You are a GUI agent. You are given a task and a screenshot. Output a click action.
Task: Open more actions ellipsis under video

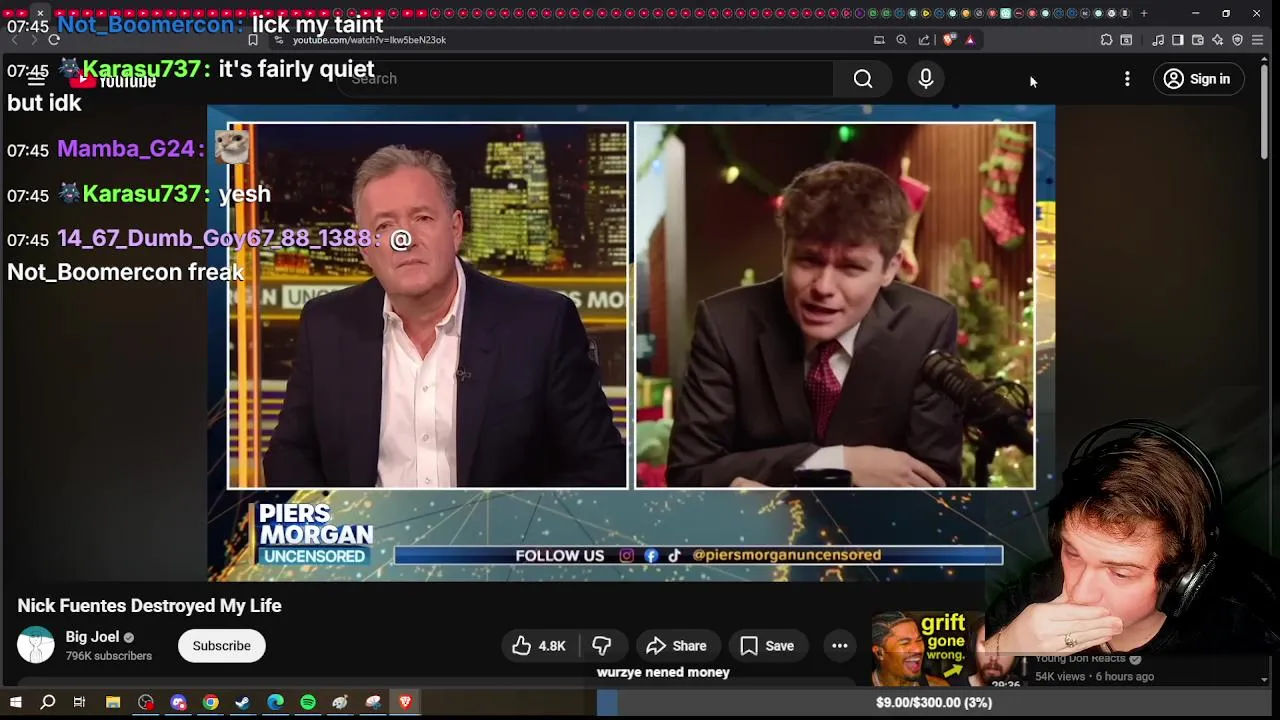(x=840, y=646)
